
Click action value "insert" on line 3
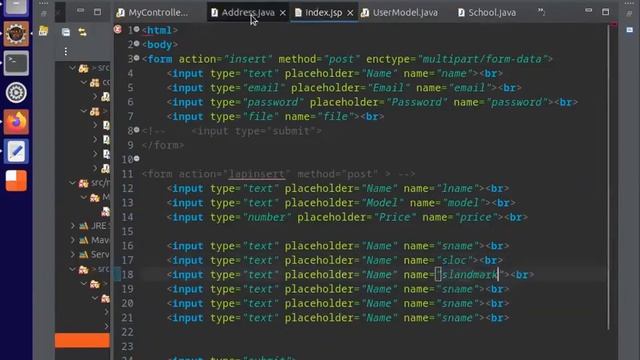(247, 59)
